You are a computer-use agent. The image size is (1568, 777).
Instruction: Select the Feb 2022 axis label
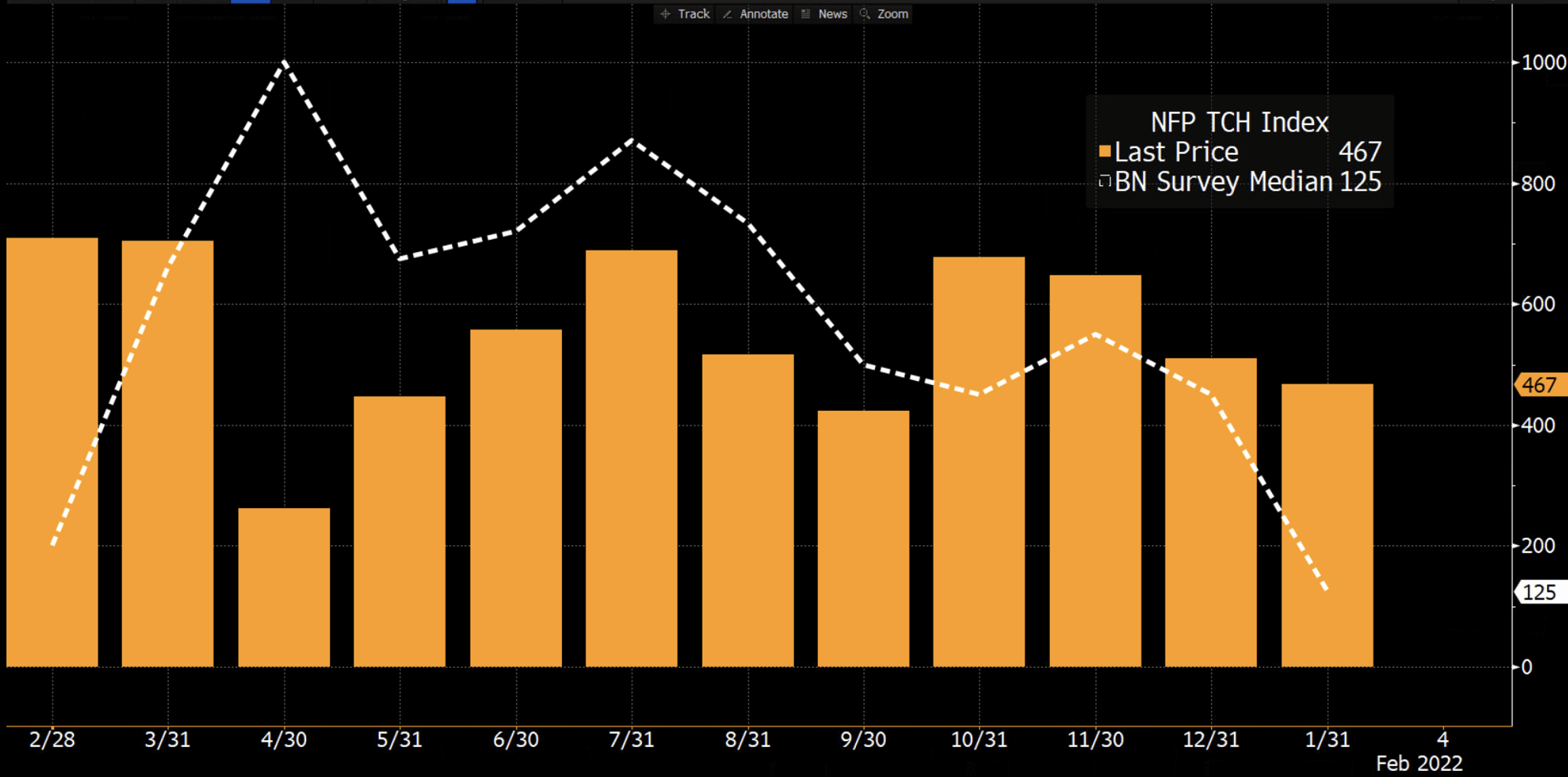coord(1419,763)
